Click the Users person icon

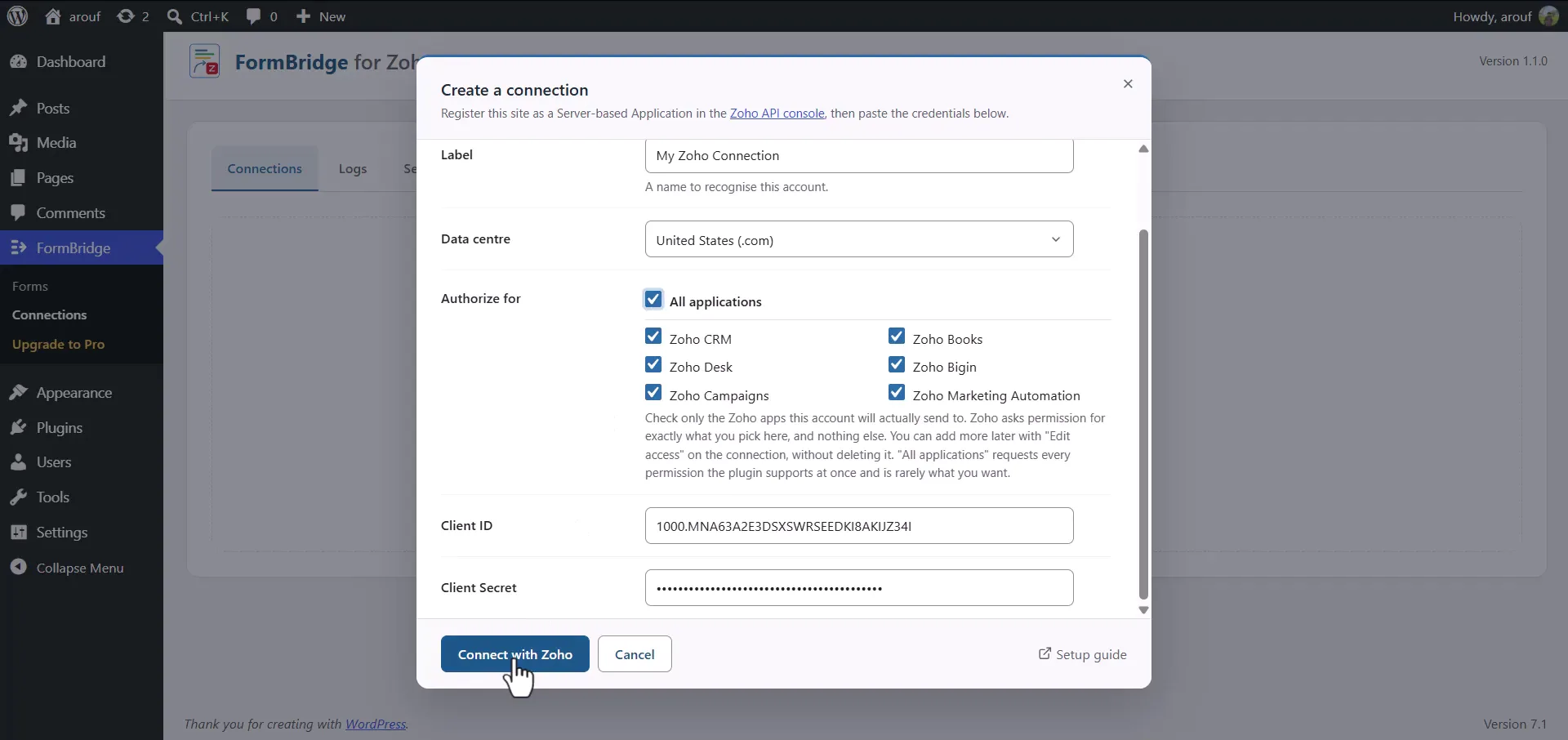pyautogui.click(x=18, y=462)
